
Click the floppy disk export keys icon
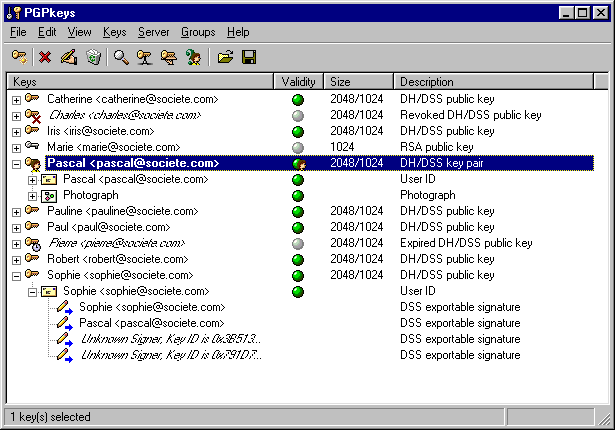click(x=249, y=58)
